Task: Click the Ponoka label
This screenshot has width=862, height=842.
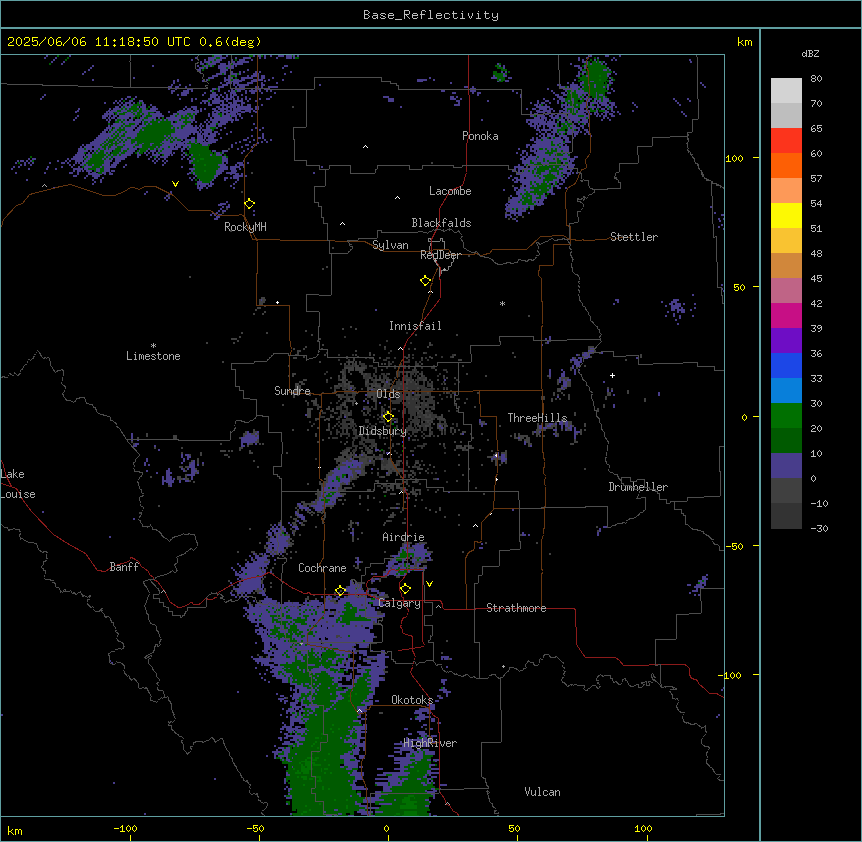Action: click(480, 136)
